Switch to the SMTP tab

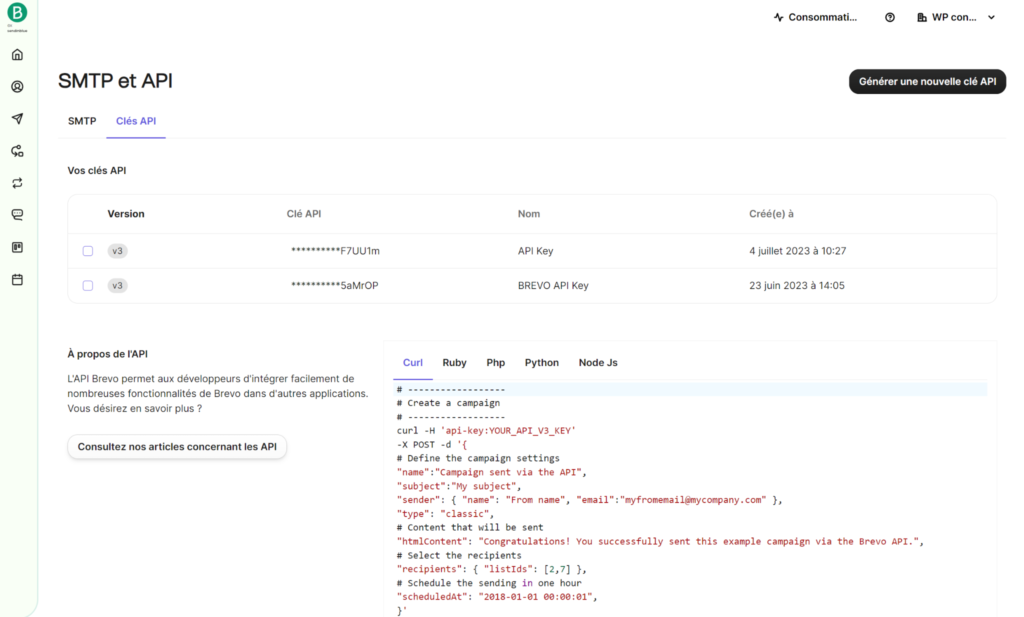pyautogui.click(x=82, y=121)
